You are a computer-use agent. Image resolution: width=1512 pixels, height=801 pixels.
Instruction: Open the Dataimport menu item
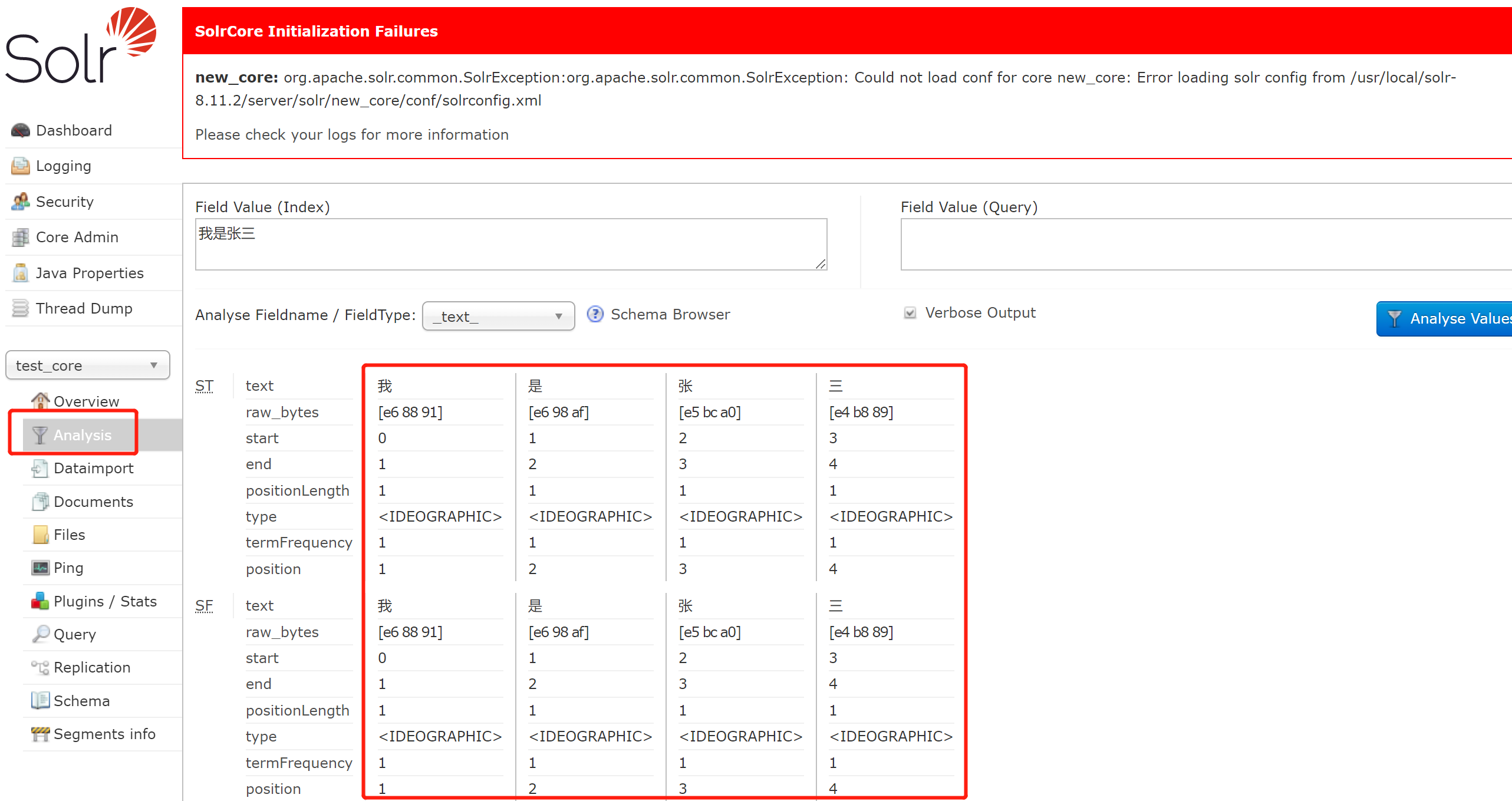coord(93,469)
